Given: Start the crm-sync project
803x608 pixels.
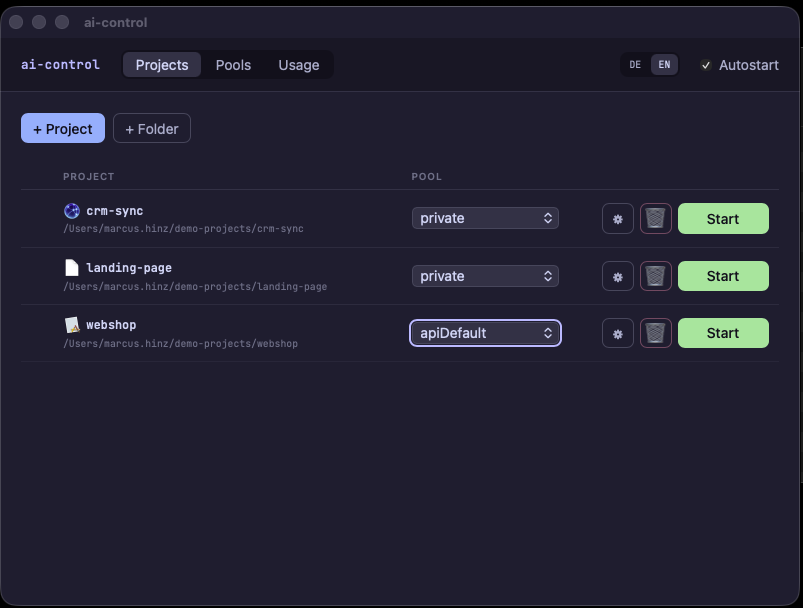Looking at the screenshot, I should tap(723, 219).
